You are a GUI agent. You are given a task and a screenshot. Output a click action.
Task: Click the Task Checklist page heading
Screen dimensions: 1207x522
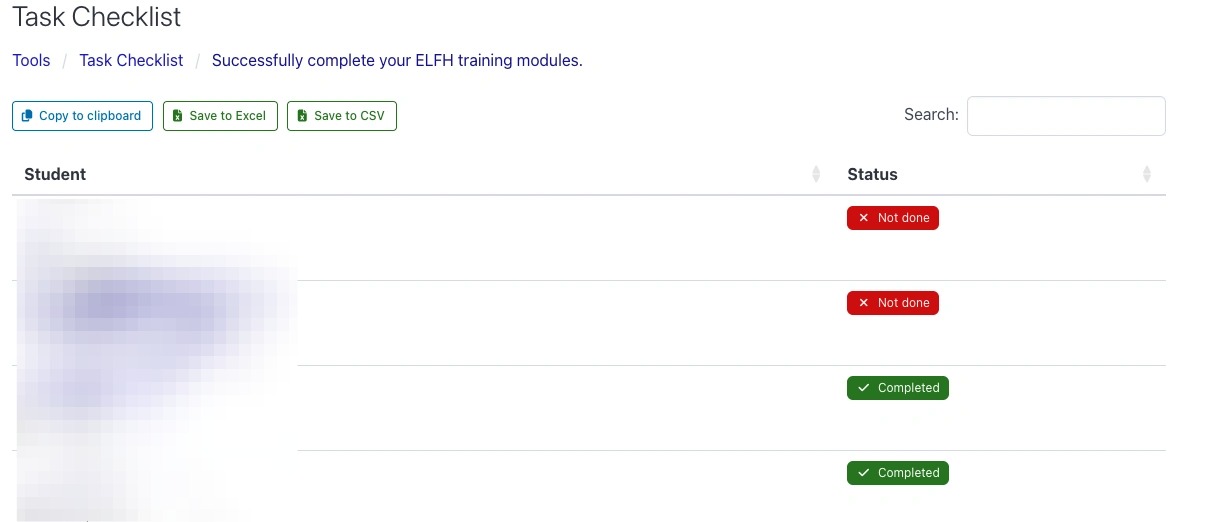(97, 17)
